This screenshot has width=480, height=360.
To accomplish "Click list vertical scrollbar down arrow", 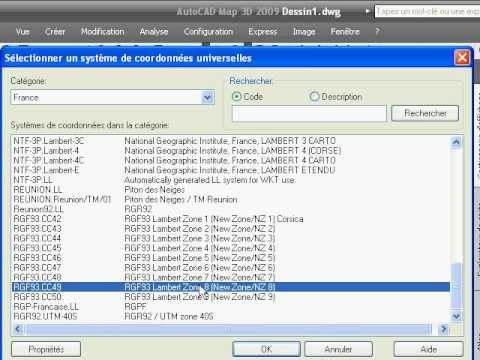I will click(x=456, y=316).
